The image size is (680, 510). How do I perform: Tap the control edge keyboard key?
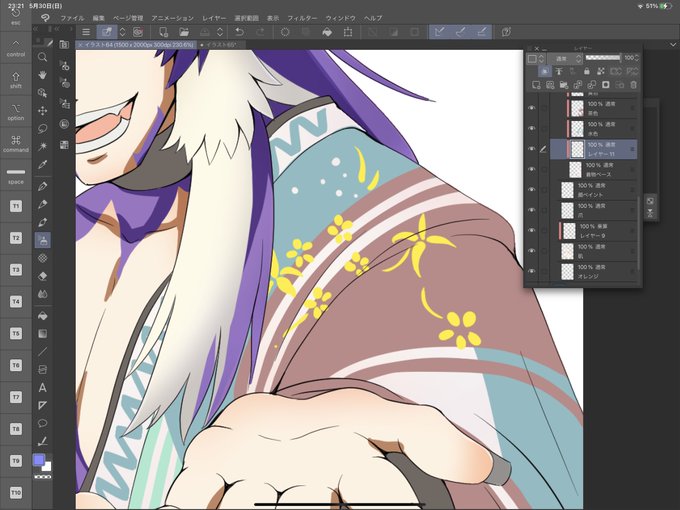pyautogui.click(x=16, y=48)
